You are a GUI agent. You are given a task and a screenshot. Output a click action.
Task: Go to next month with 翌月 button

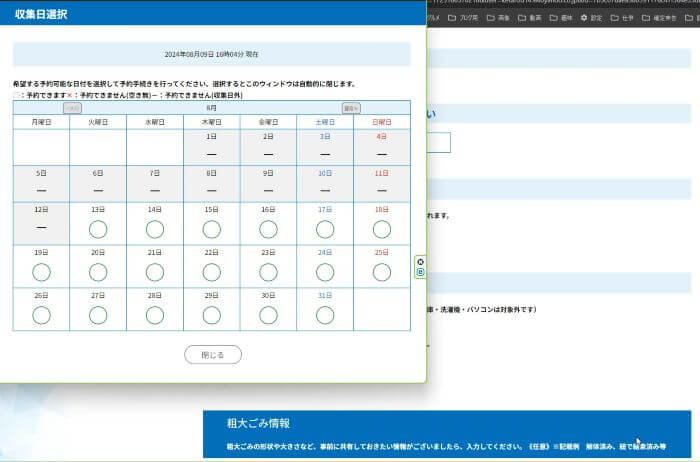351,108
